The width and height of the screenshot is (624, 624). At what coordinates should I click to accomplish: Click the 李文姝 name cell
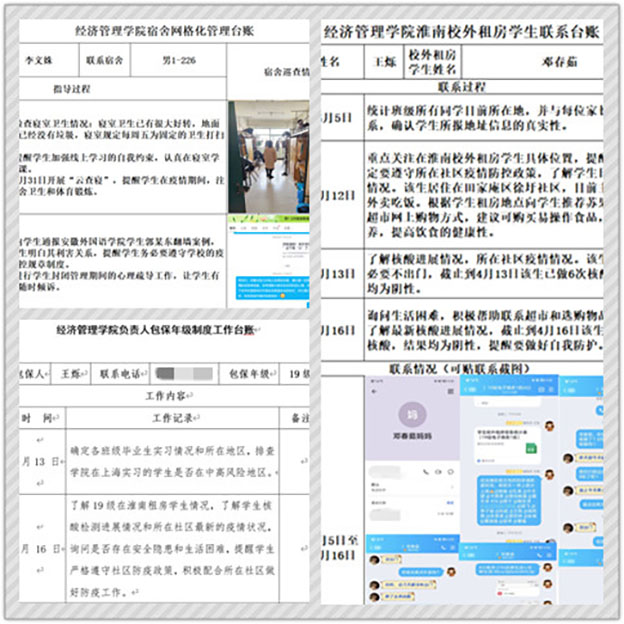click(x=37, y=59)
